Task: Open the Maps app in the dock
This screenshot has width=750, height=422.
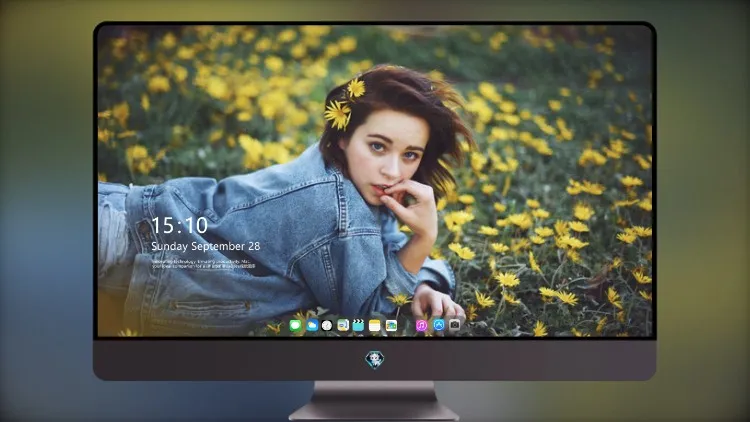Action: click(343, 326)
